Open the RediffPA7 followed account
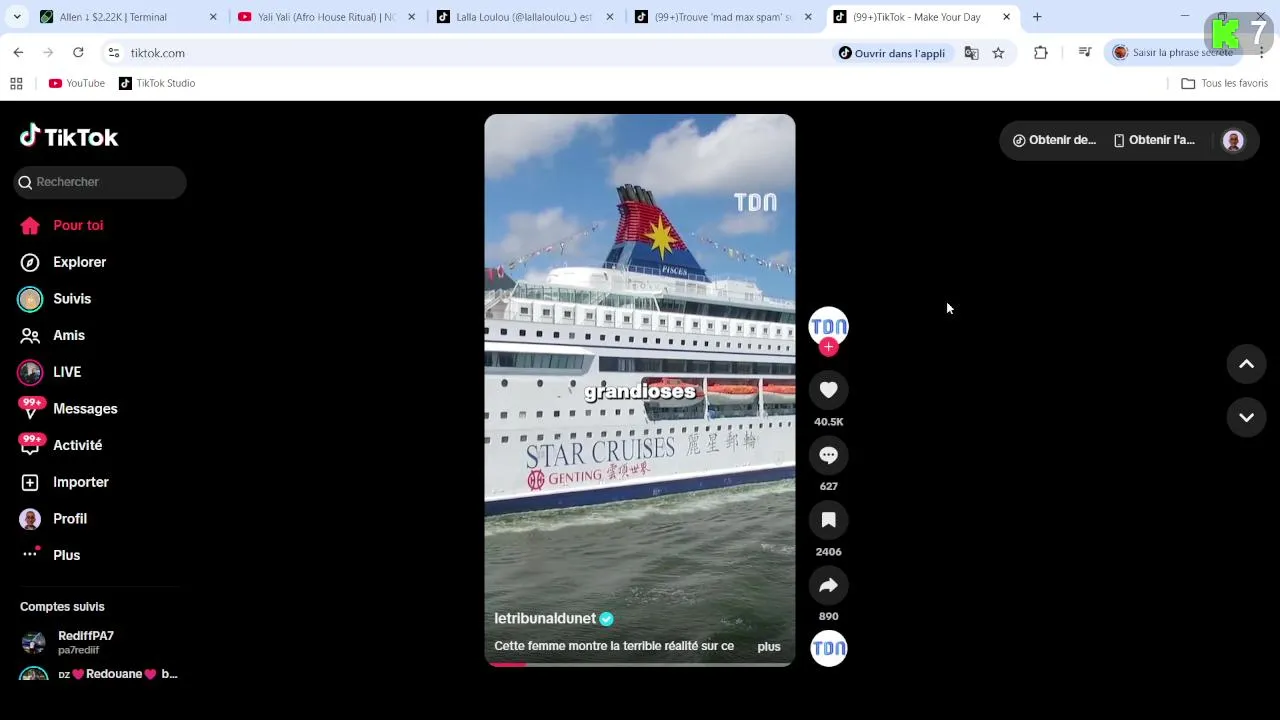Image resolution: width=1280 pixels, height=720 pixels. (98, 642)
